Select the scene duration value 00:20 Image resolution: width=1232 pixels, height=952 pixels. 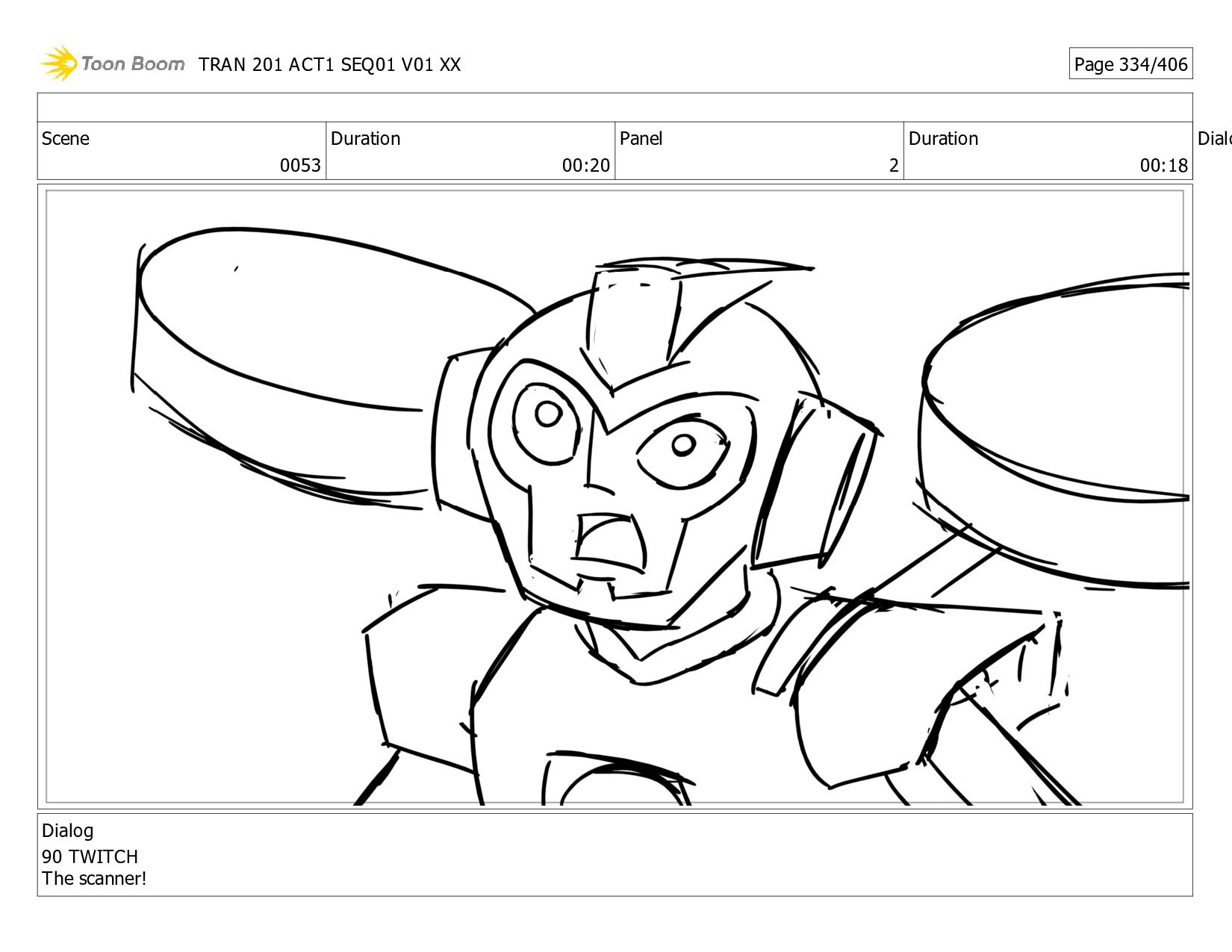click(586, 165)
